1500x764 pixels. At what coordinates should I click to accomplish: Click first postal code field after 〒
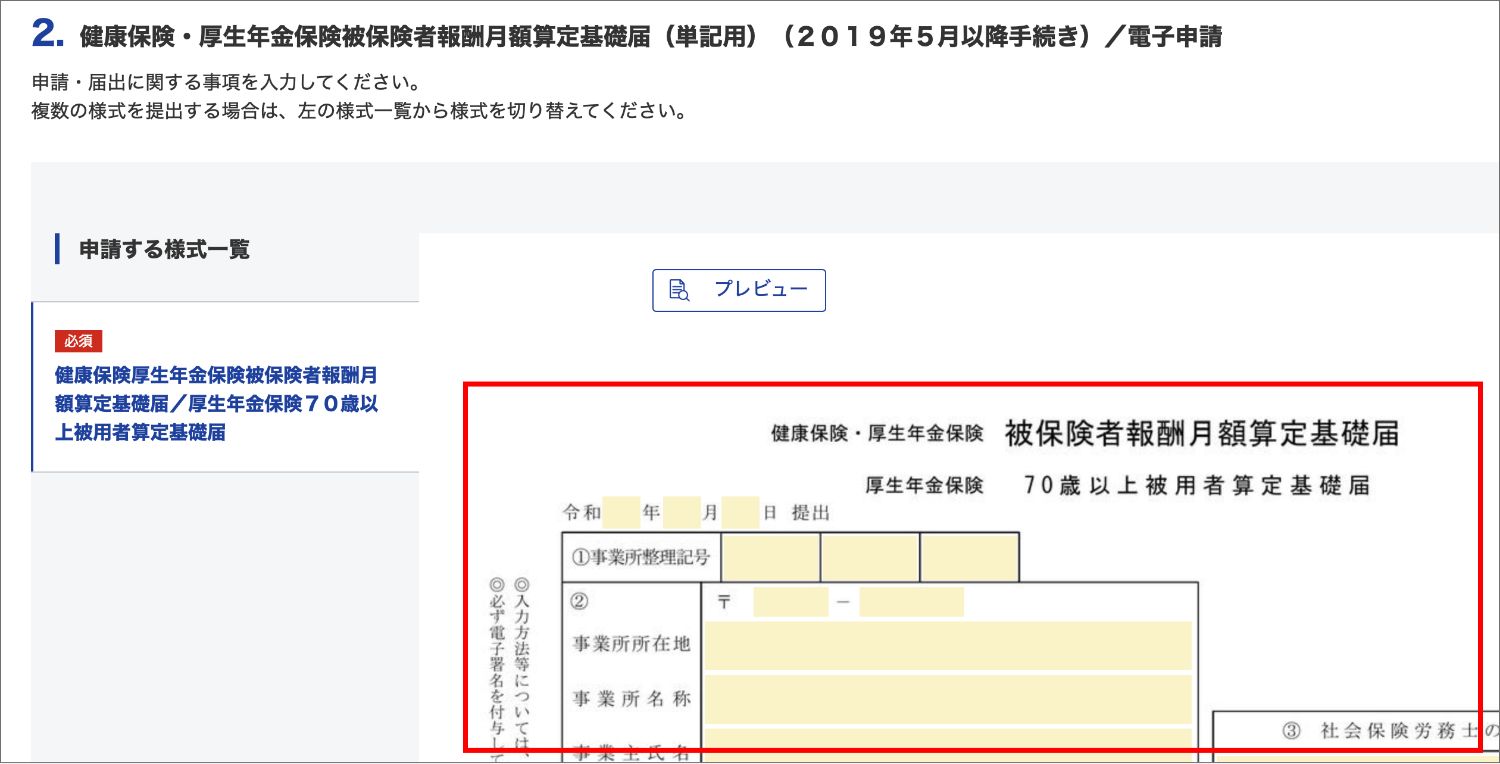(791, 602)
